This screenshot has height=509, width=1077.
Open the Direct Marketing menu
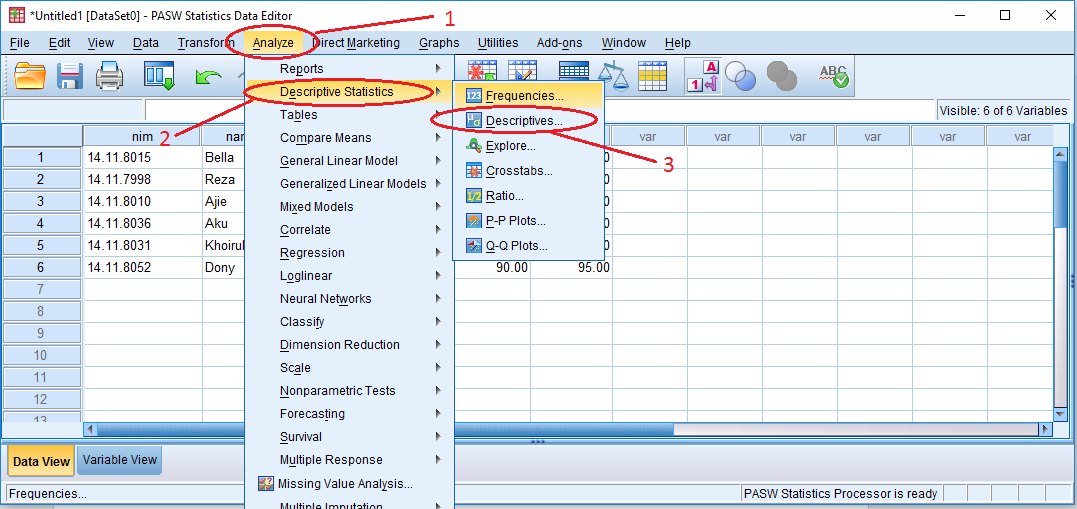click(356, 43)
